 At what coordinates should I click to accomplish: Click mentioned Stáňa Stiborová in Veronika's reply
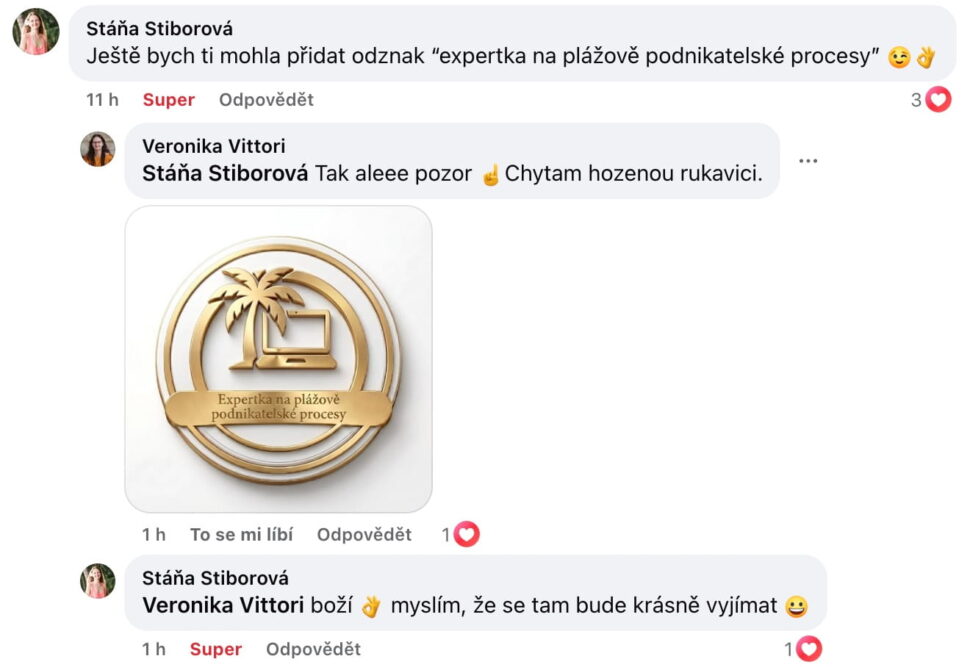point(225,173)
